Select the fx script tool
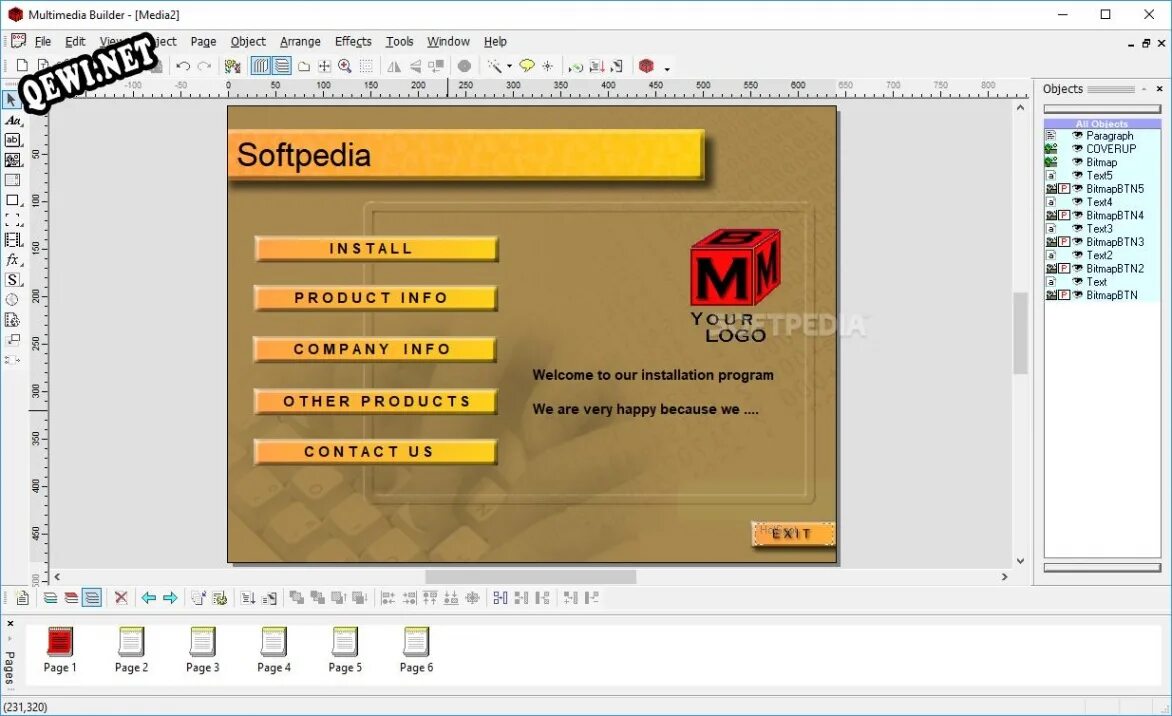 coord(13,260)
